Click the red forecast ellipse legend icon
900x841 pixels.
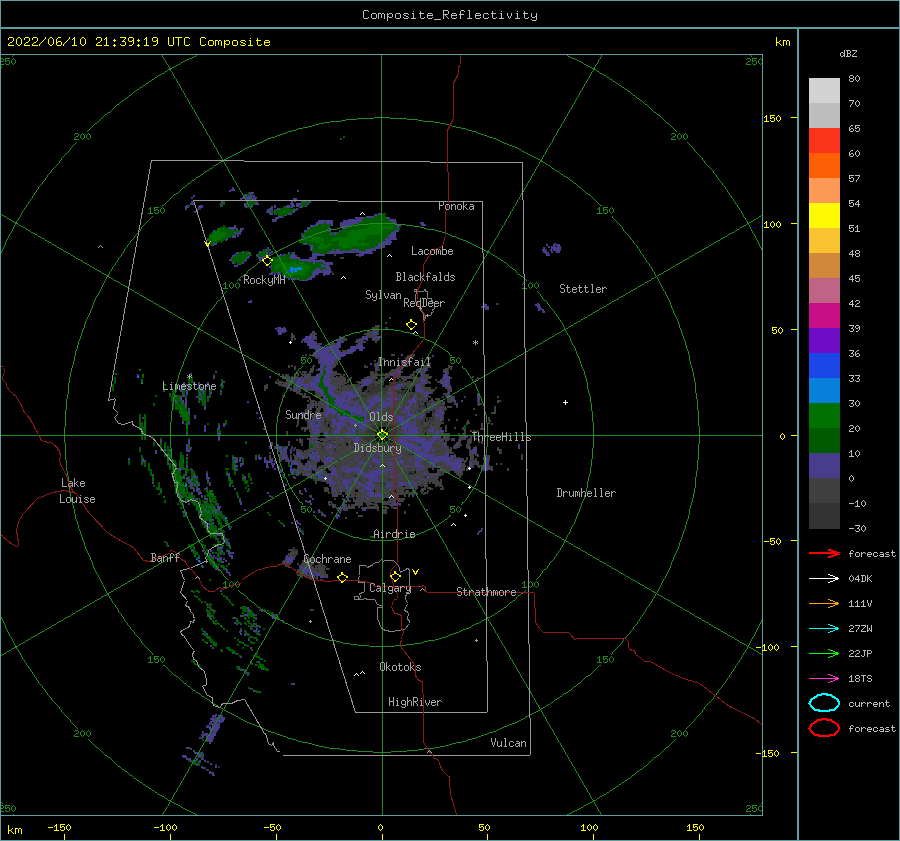[824, 728]
